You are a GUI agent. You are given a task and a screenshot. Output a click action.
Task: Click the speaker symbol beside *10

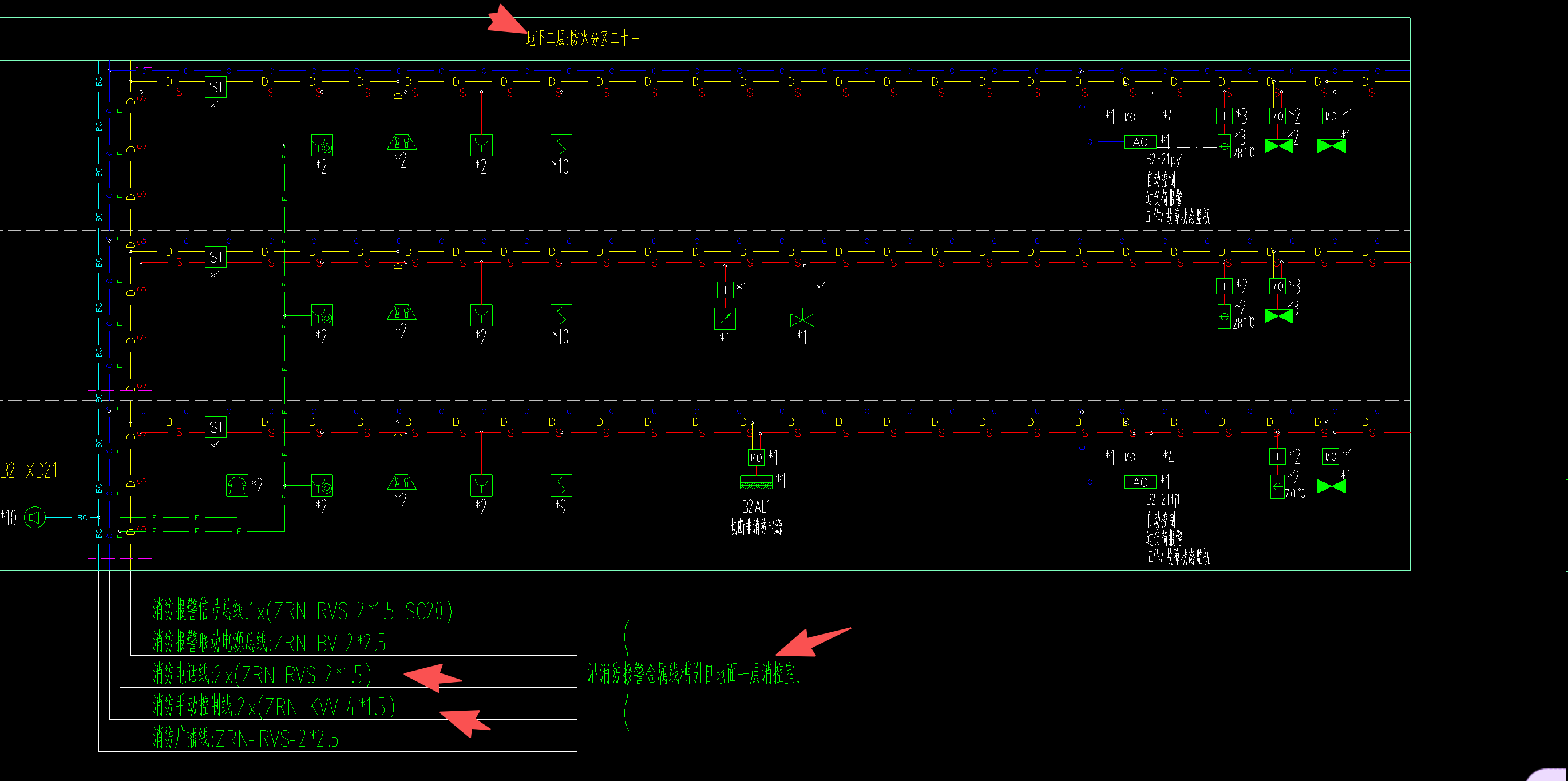click(x=35, y=518)
